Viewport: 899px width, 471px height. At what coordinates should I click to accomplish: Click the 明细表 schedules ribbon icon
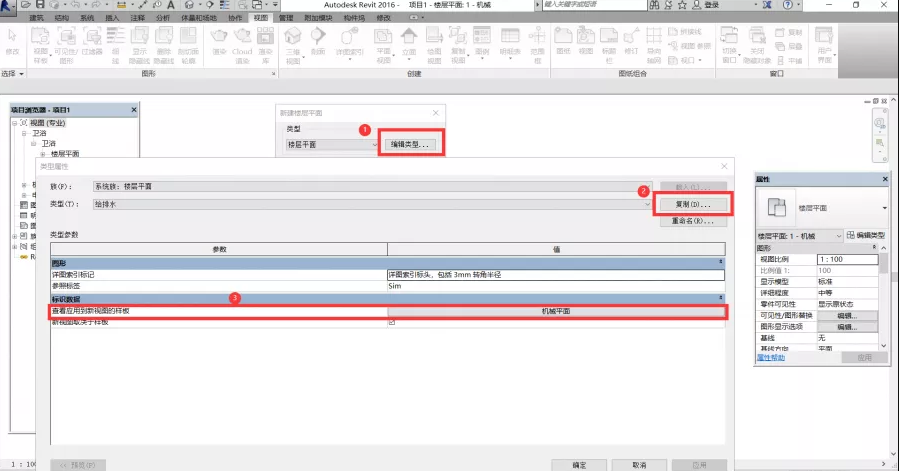[x=509, y=43]
